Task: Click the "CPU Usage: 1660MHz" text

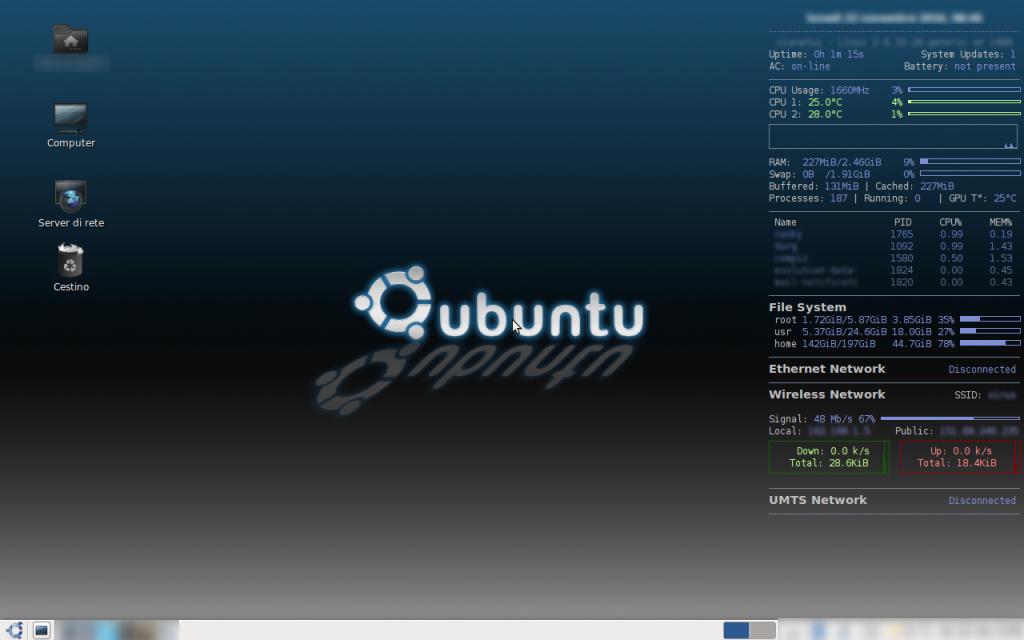Action: (819, 90)
